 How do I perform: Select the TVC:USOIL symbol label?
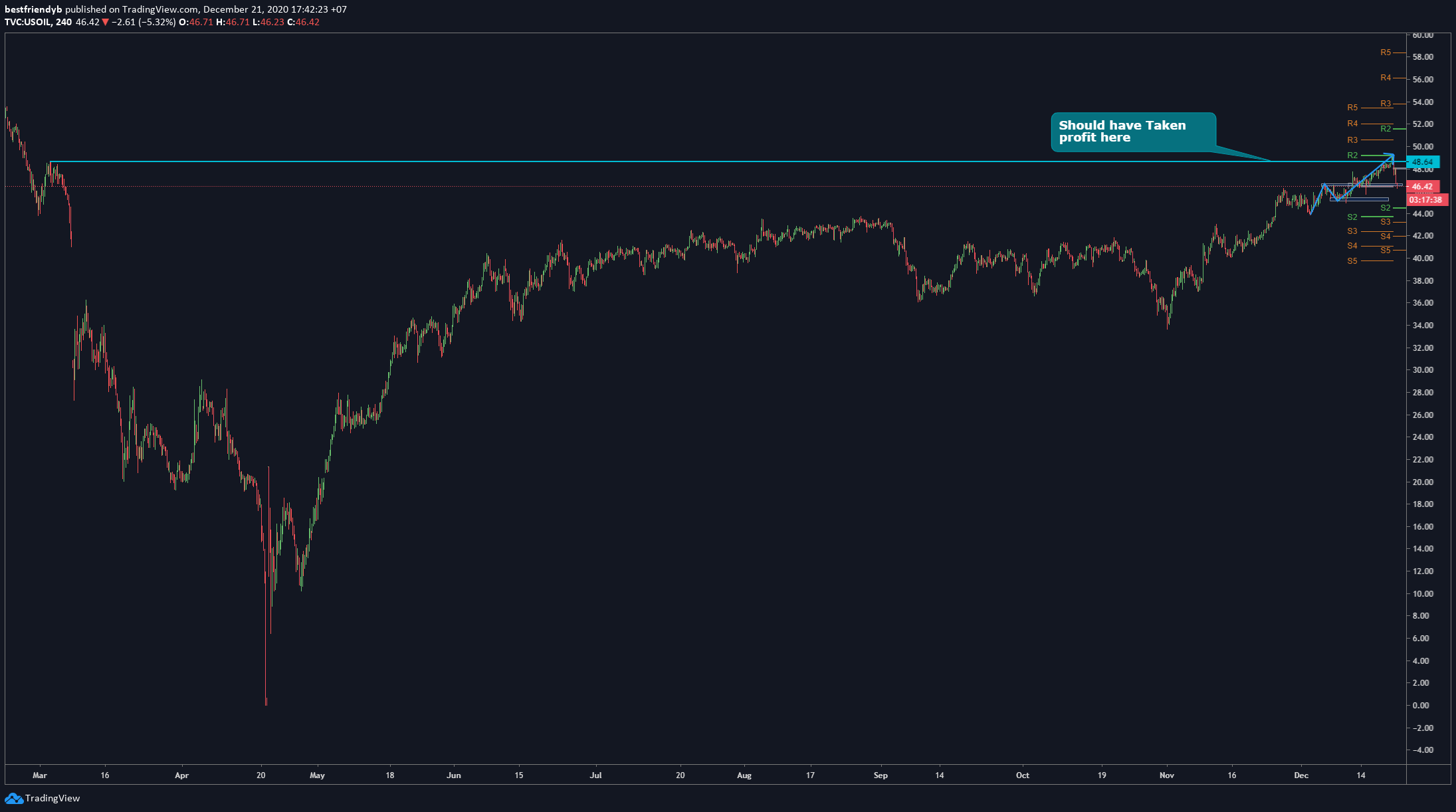[27, 22]
